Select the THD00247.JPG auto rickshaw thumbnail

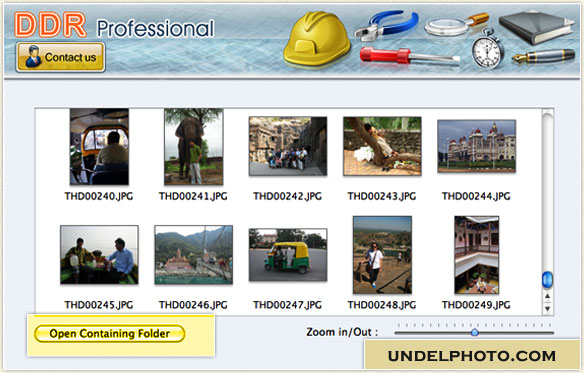tap(288, 255)
